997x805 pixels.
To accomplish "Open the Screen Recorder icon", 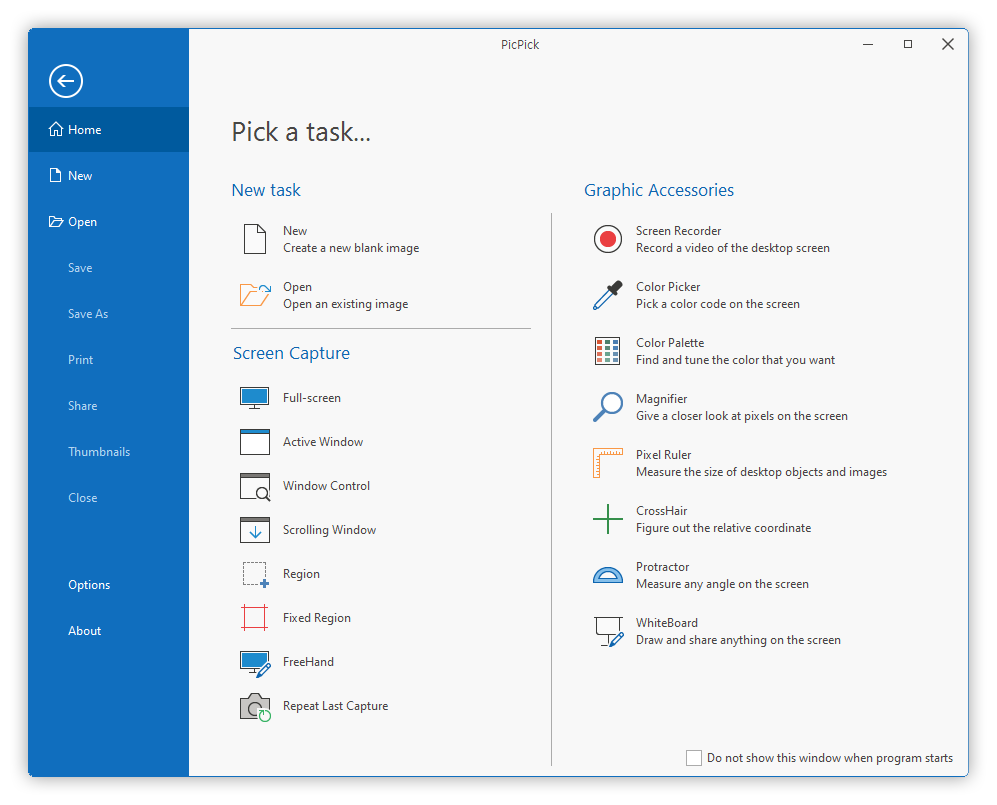I will pos(607,239).
